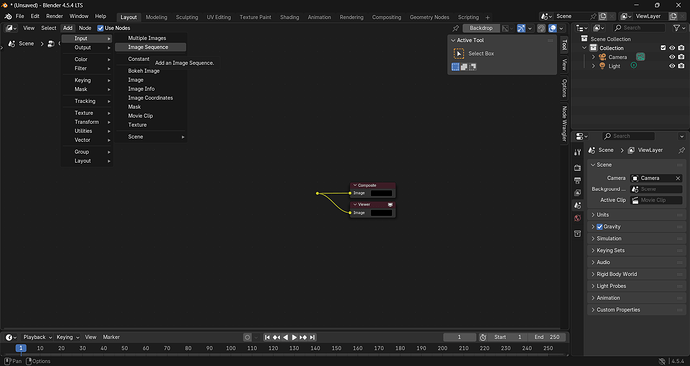690x366 pixels.
Task: Toggle the overlays icon in compositor header
Action: click(552, 28)
